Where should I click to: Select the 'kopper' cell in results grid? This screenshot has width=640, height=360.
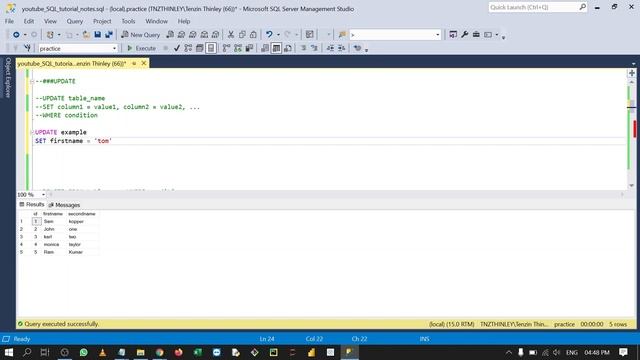point(82,222)
